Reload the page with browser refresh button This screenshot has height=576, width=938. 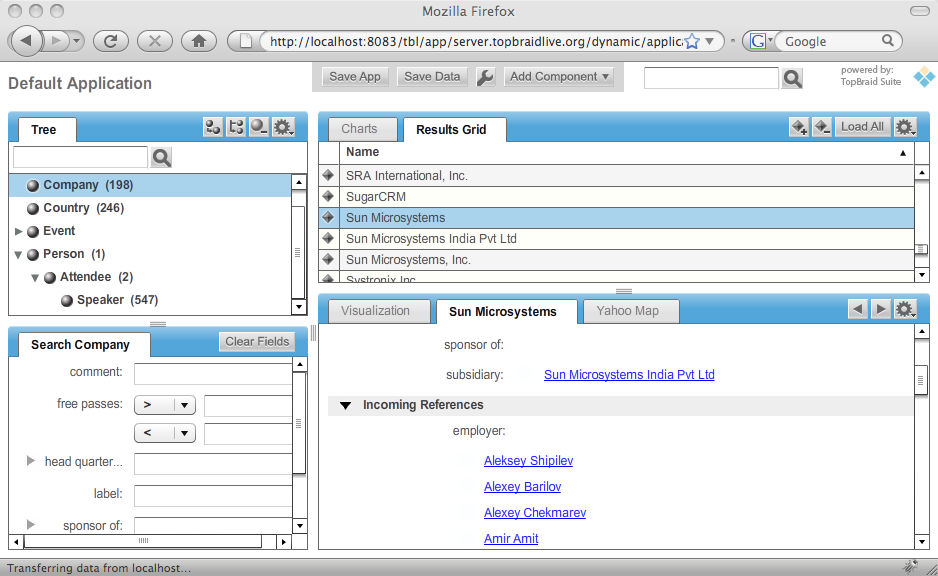111,41
